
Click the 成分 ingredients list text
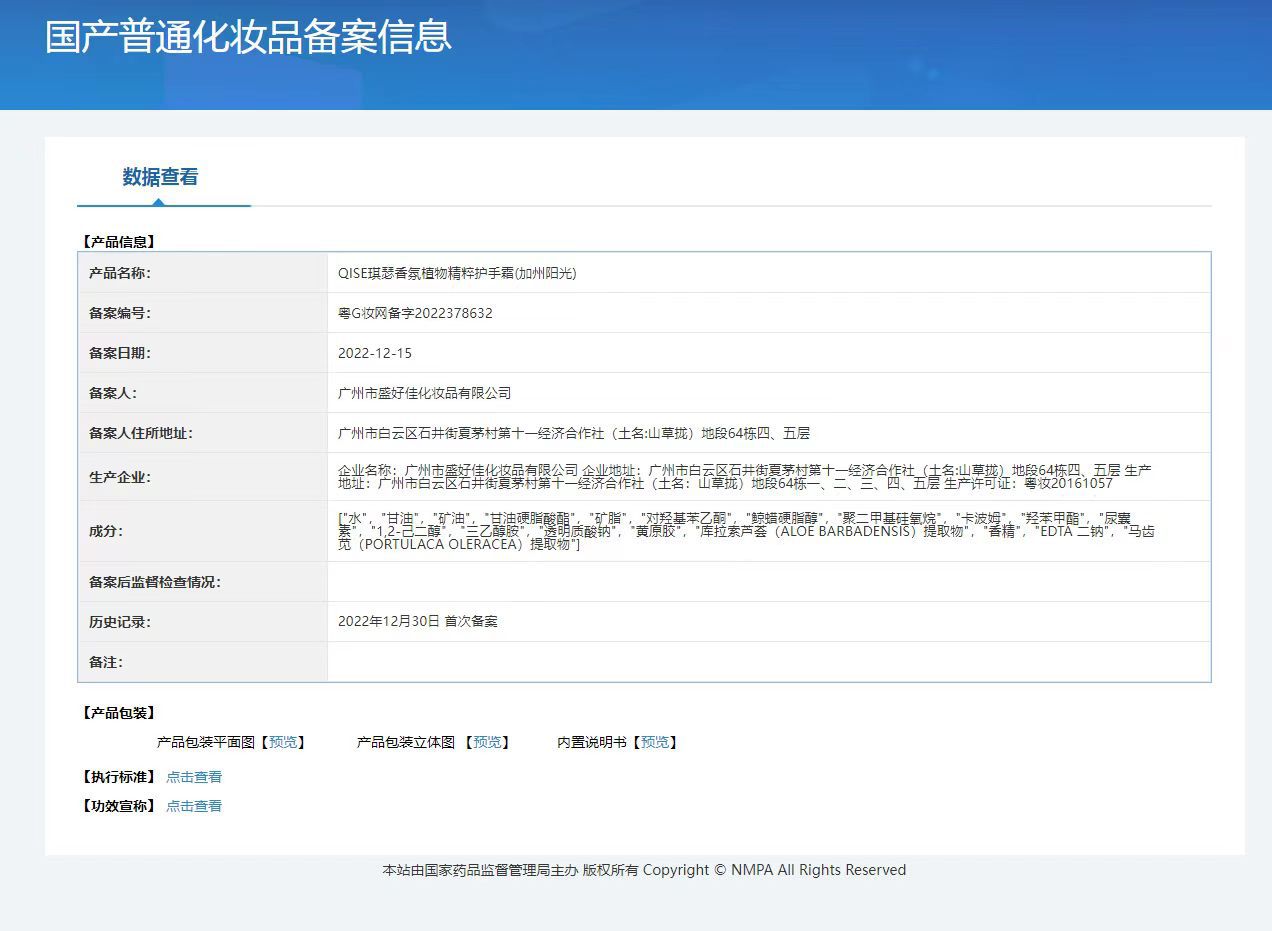(745, 531)
